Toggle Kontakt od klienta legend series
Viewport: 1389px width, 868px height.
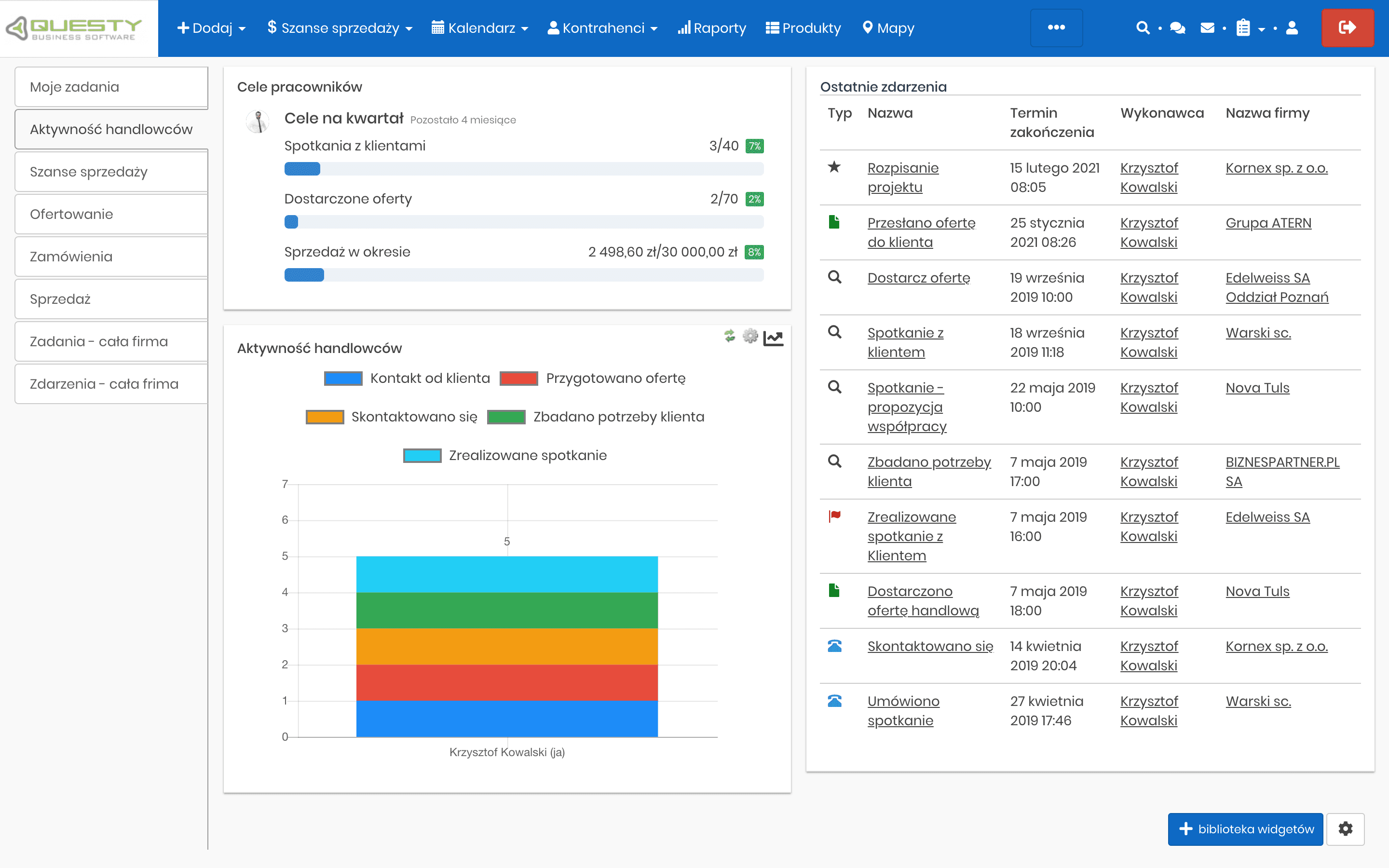tap(407, 379)
